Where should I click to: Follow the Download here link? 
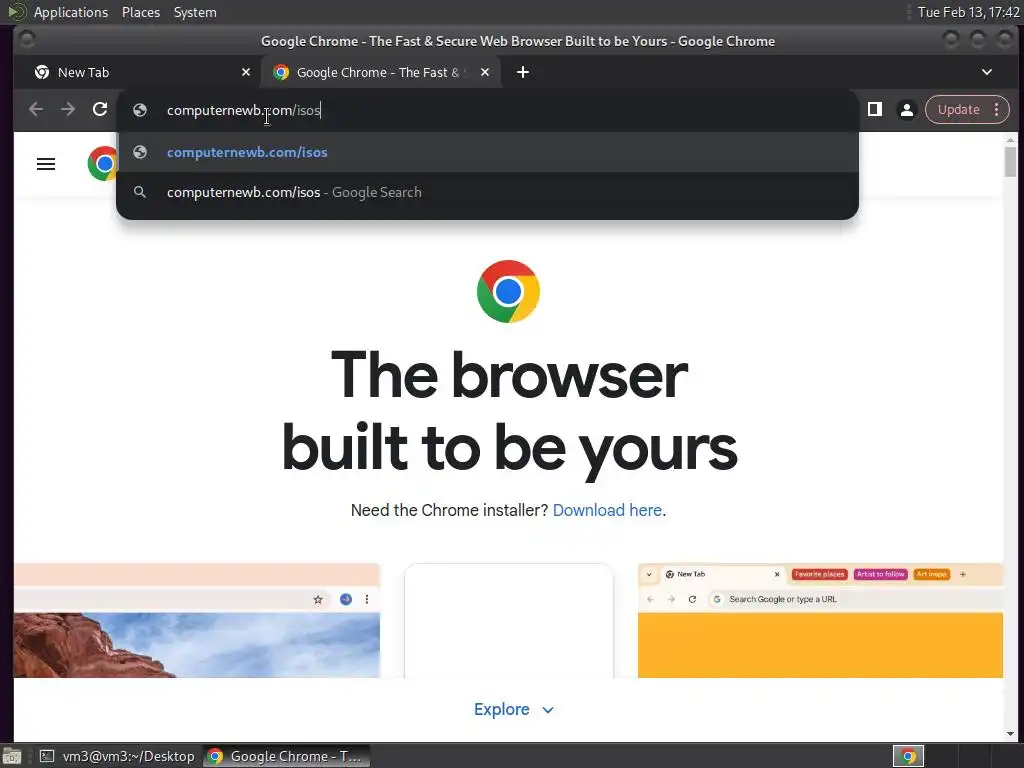607,510
